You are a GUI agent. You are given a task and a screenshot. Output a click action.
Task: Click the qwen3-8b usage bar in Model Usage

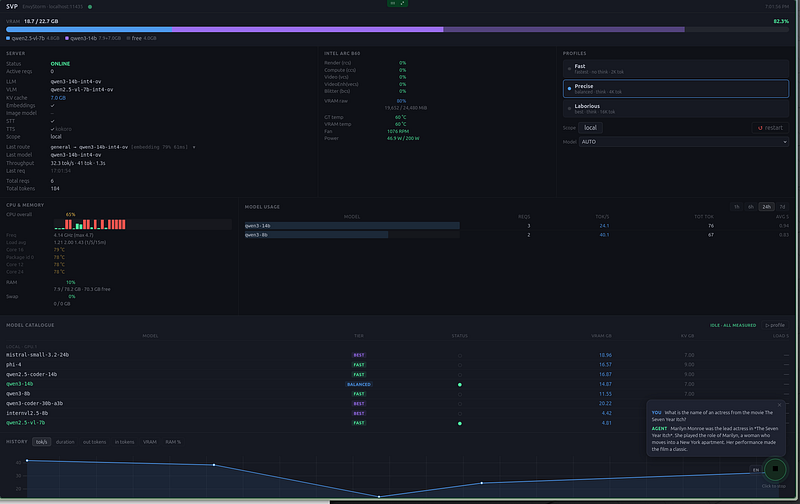click(316, 235)
